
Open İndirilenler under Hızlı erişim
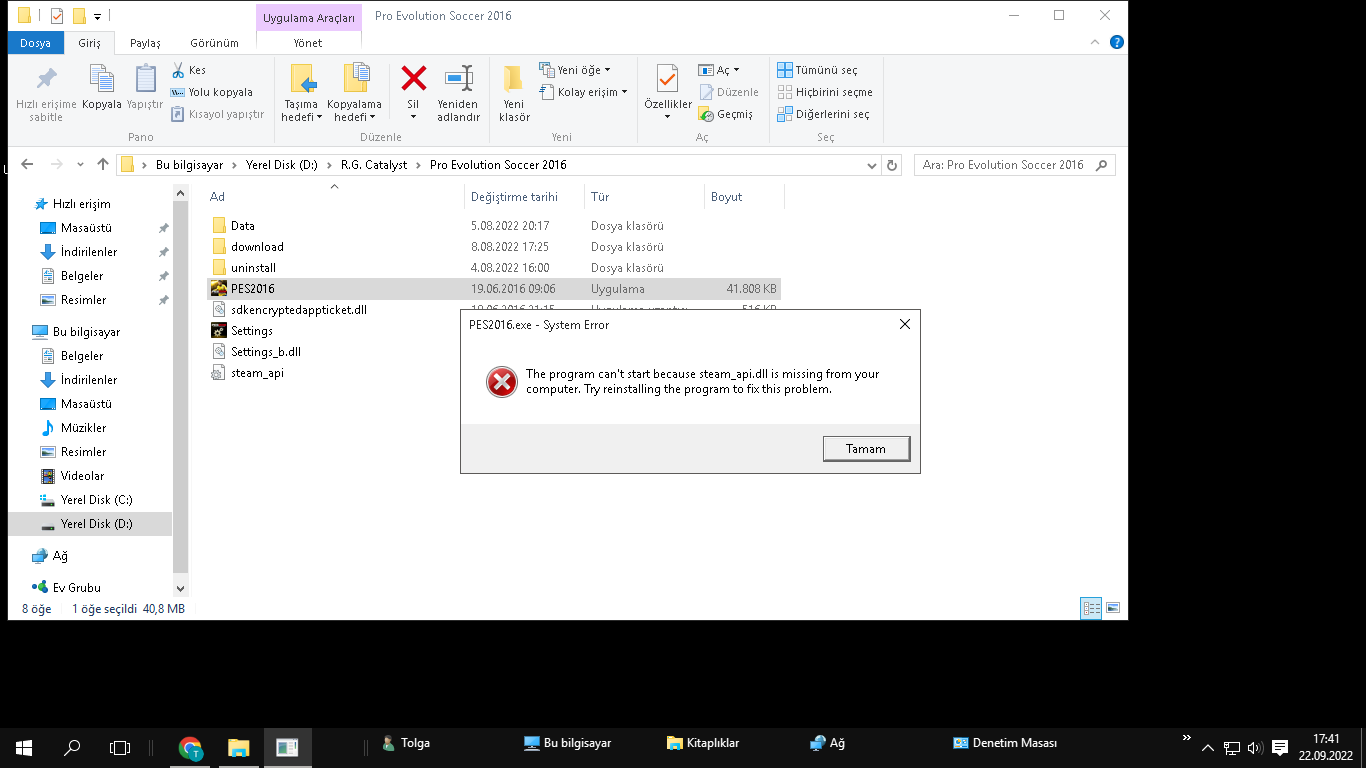click(x=89, y=252)
